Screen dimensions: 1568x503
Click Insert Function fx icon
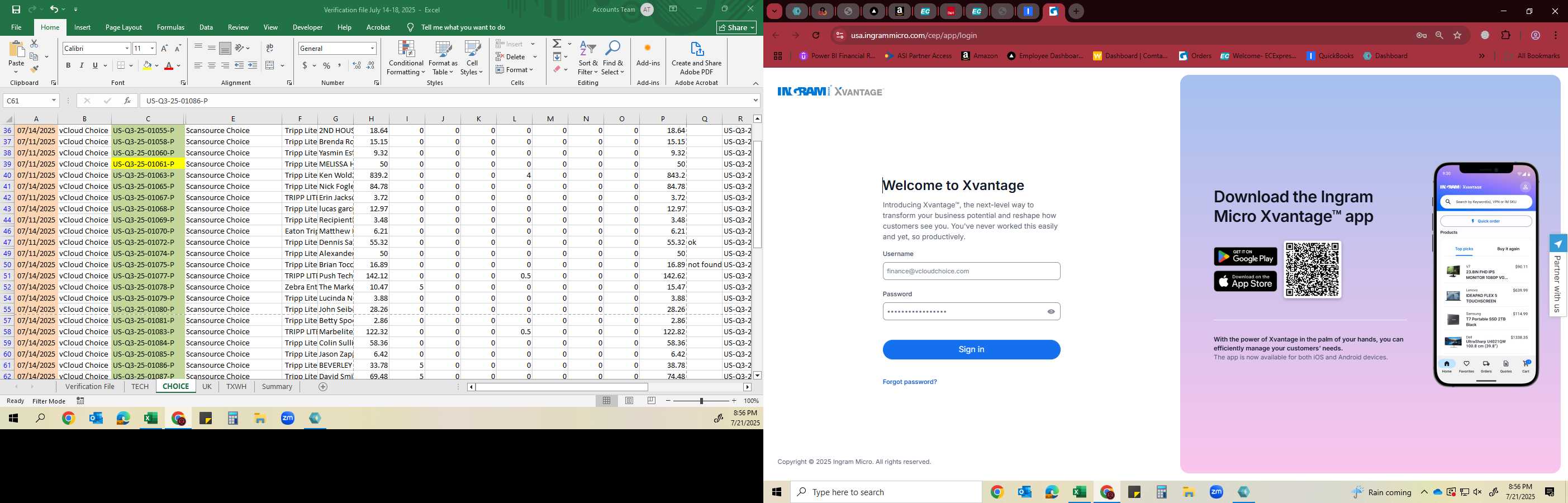coord(127,101)
